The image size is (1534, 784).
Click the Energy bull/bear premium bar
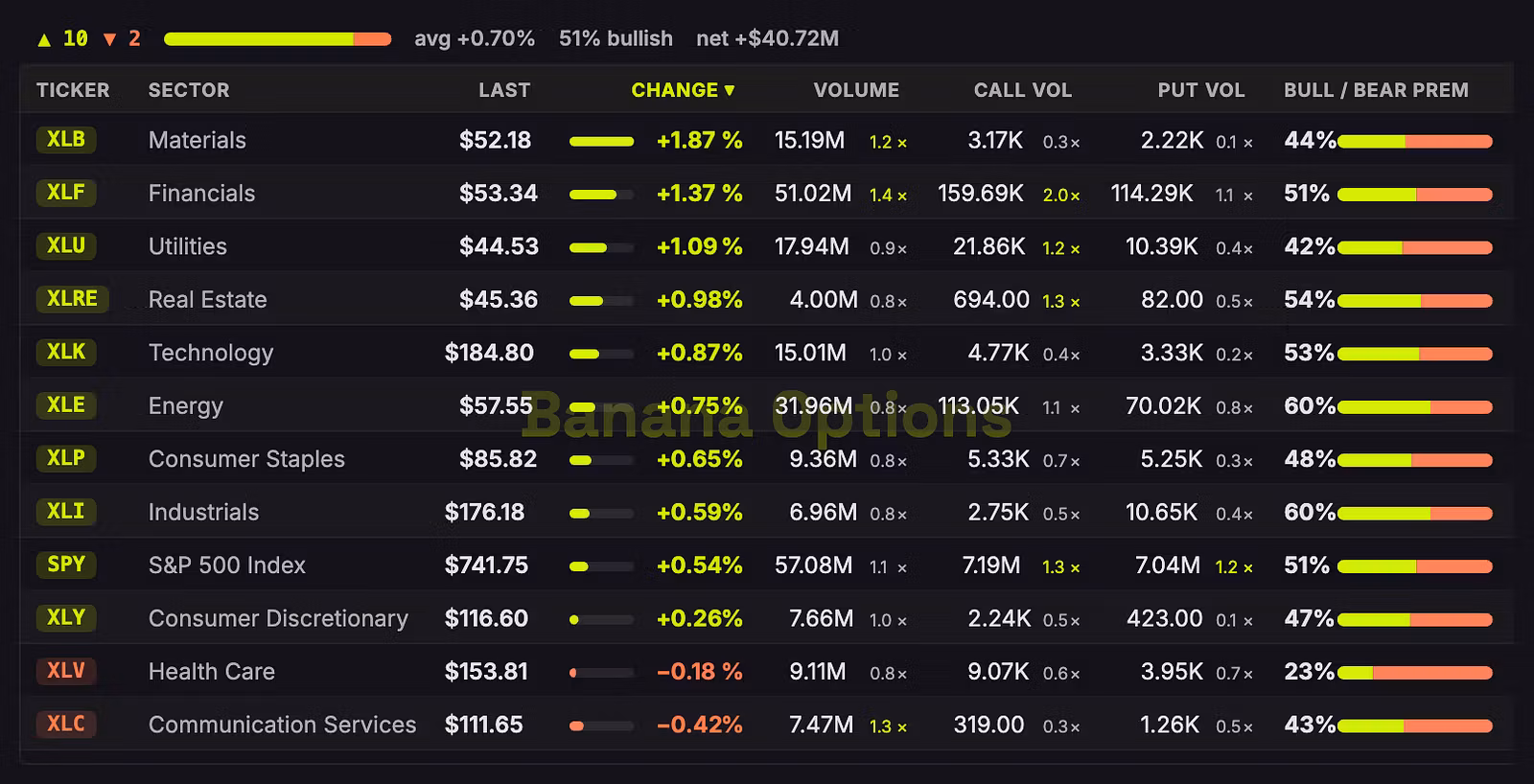tap(1415, 407)
